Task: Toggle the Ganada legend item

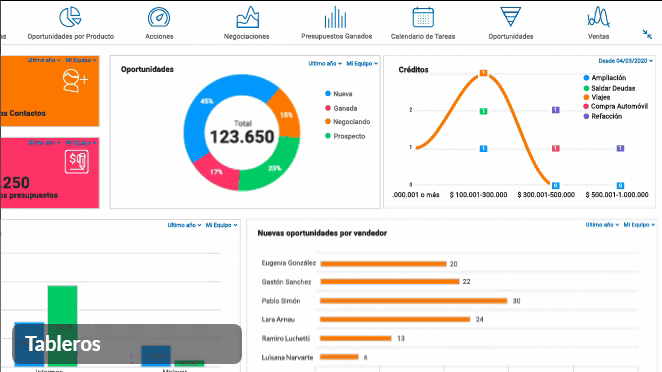Action: [x=341, y=109]
